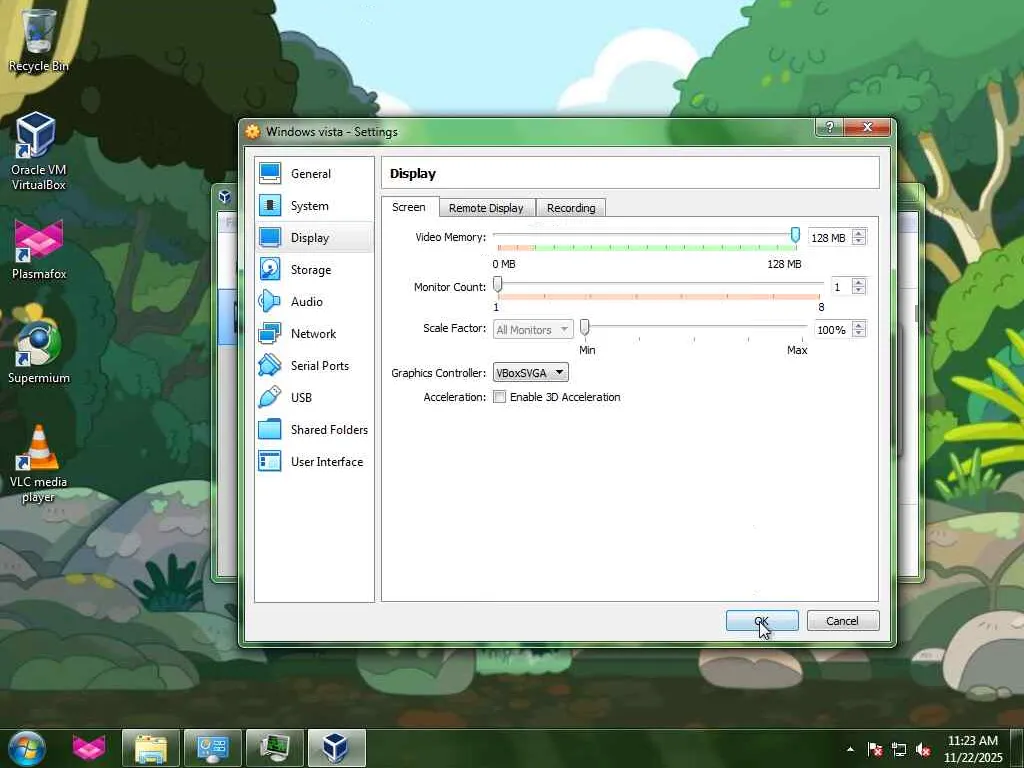Open the Scale Factor All Monitors dropdown
1024x768 pixels.
tap(533, 330)
